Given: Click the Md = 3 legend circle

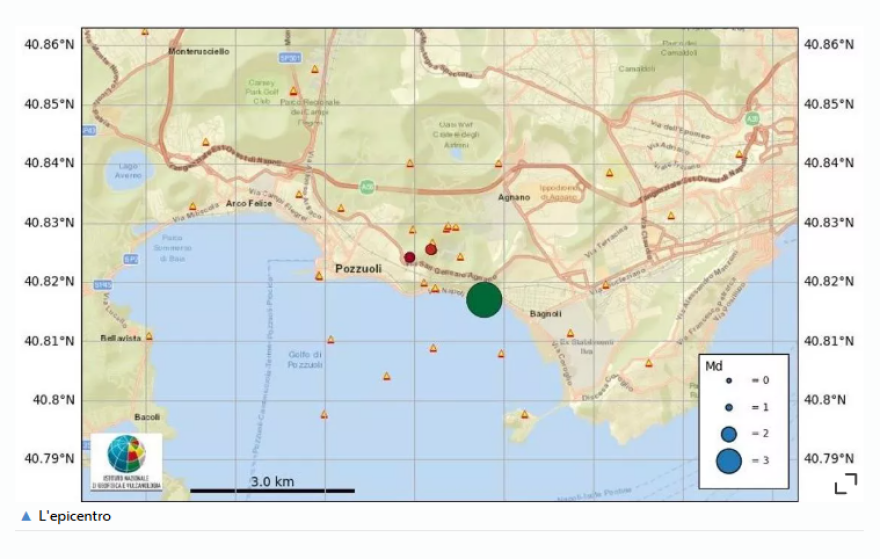Looking at the screenshot, I should [x=728, y=461].
